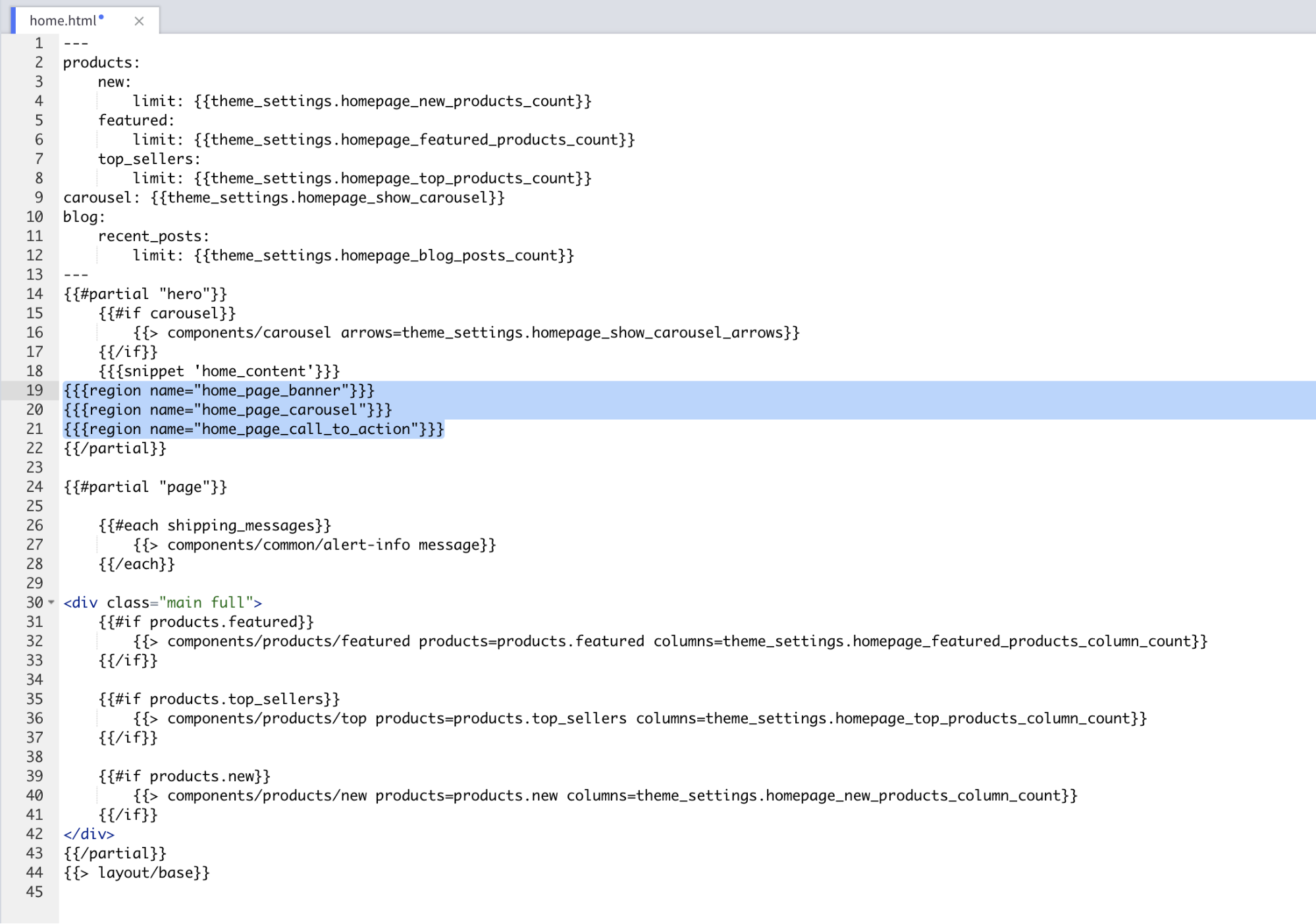Click the '{{#partial "page"}}' line

pyautogui.click(x=145, y=487)
